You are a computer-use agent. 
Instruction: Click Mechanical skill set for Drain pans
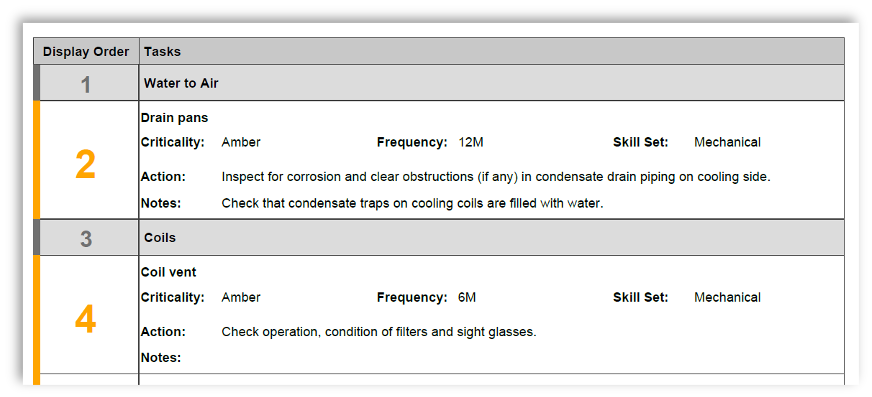(727, 142)
